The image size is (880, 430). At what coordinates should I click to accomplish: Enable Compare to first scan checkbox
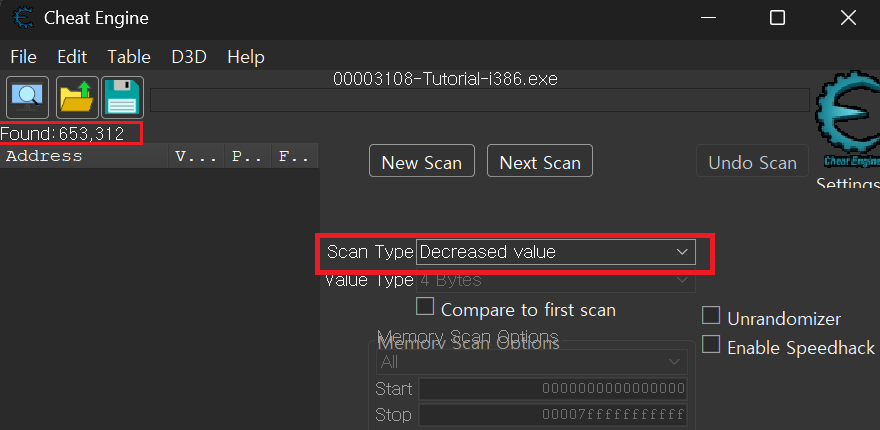point(425,309)
